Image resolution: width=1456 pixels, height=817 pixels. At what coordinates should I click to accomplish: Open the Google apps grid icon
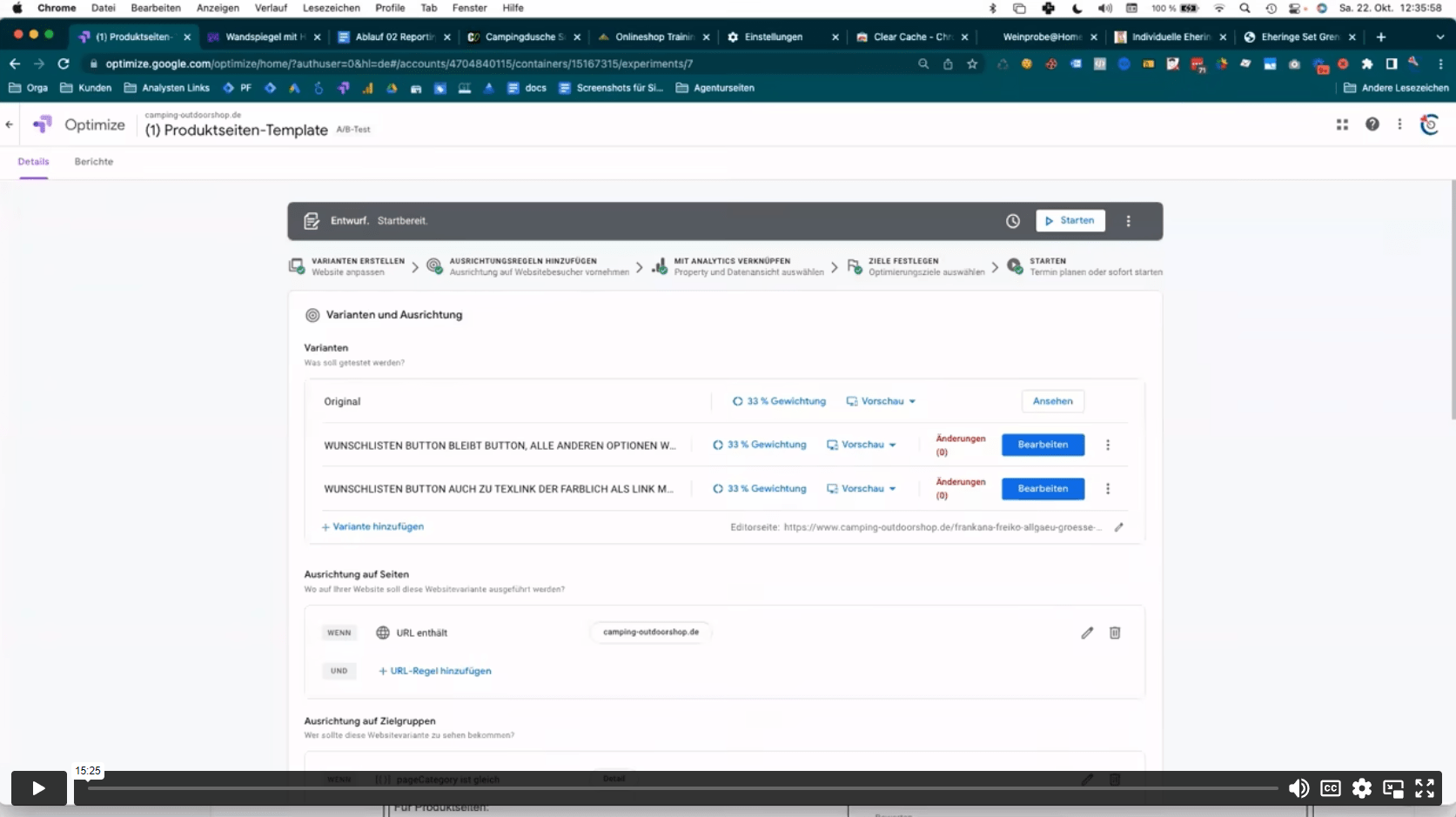coord(1342,124)
